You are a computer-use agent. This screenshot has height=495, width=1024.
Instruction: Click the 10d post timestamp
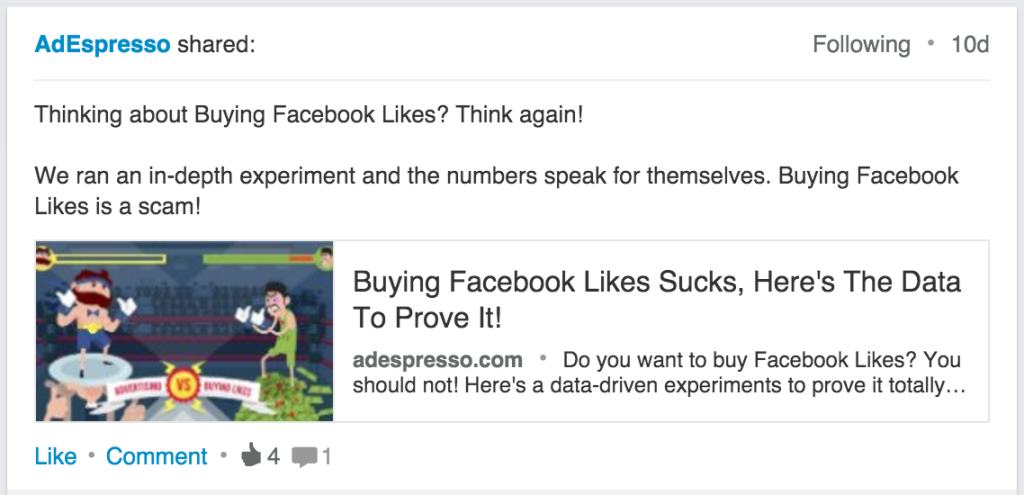point(970,44)
